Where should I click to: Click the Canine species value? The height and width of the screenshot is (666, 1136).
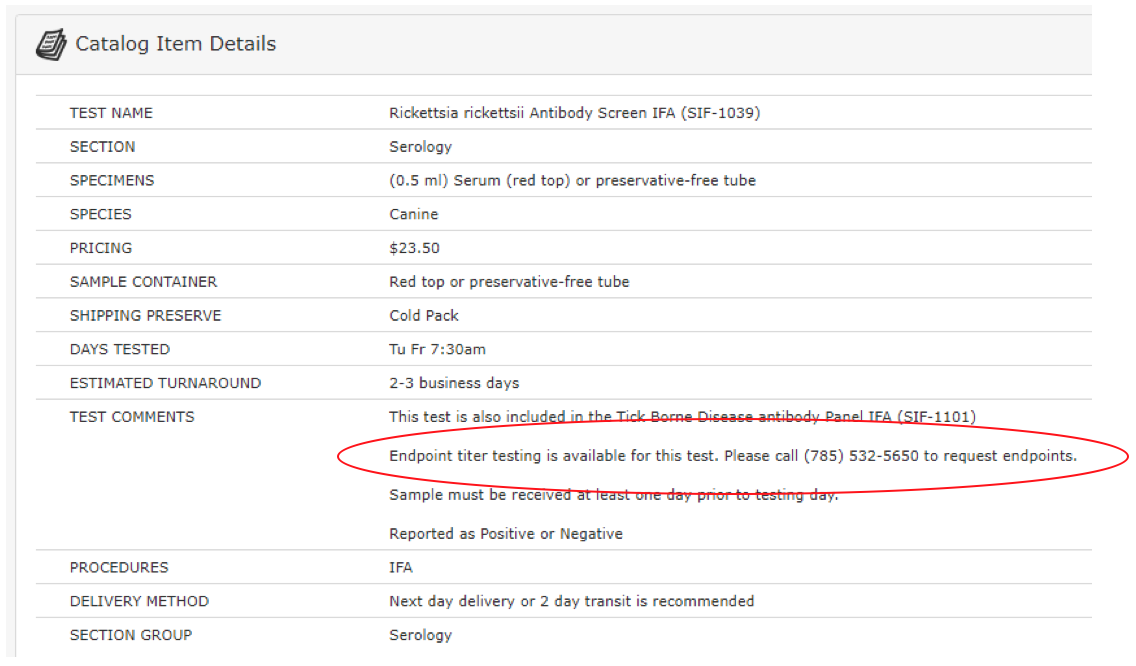coord(413,214)
